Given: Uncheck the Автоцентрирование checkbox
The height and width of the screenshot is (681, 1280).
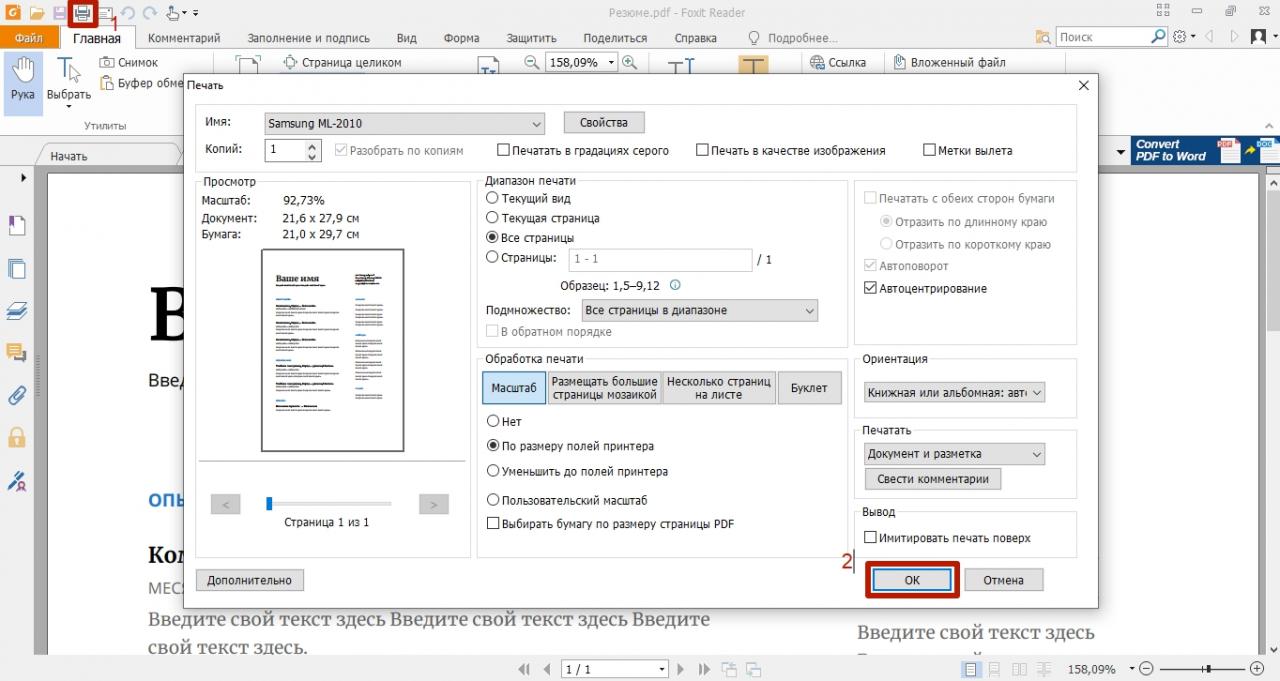Looking at the screenshot, I should click(x=870, y=289).
